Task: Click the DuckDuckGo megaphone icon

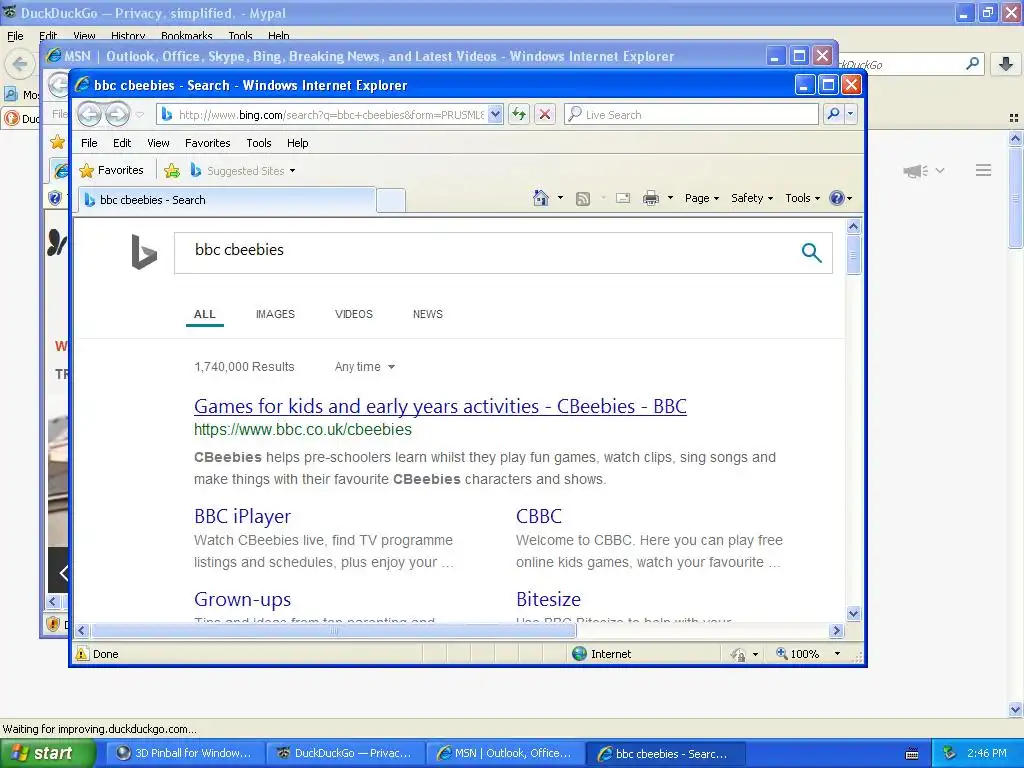Action: (x=916, y=170)
